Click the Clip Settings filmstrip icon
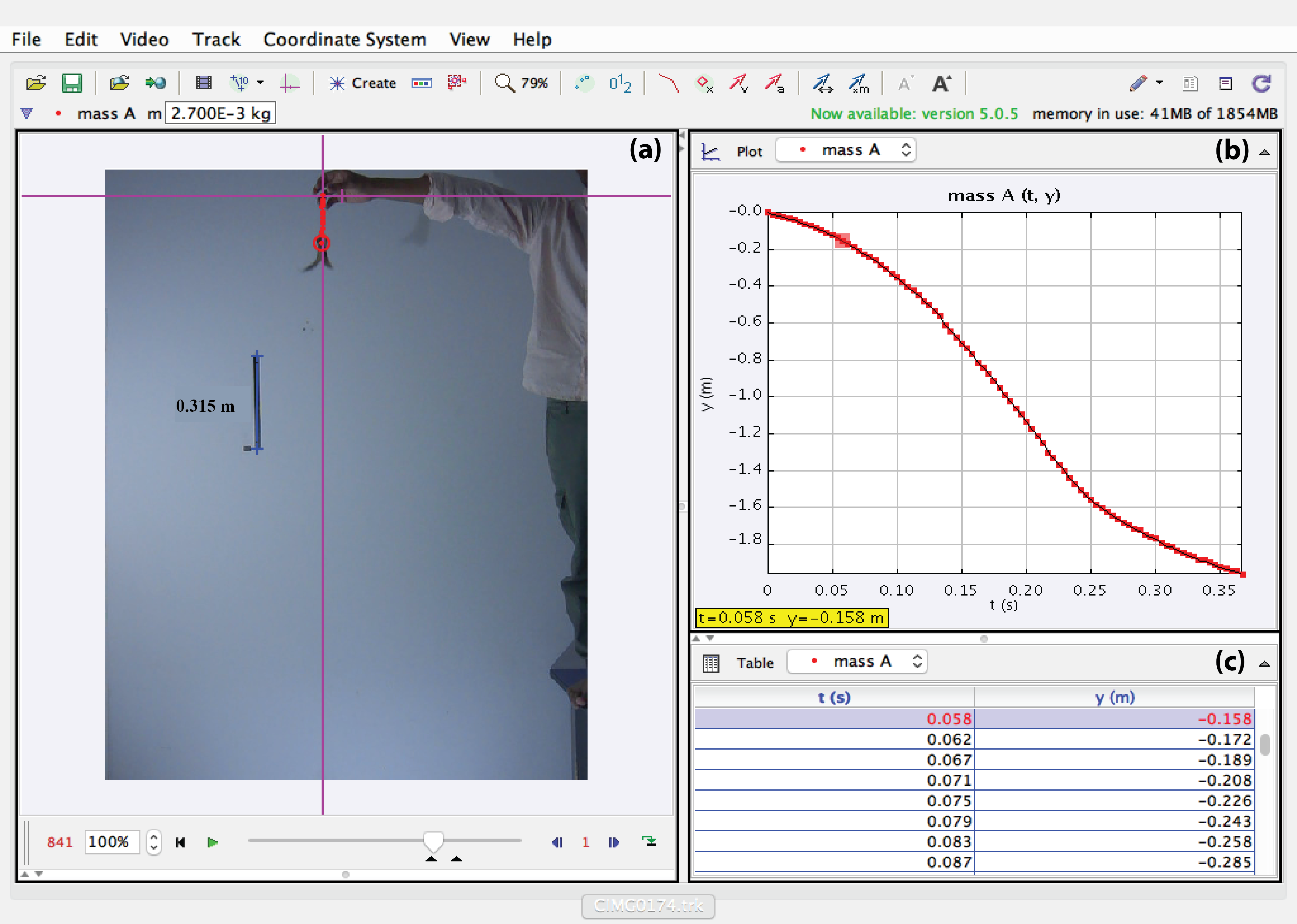 pos(203,83)
